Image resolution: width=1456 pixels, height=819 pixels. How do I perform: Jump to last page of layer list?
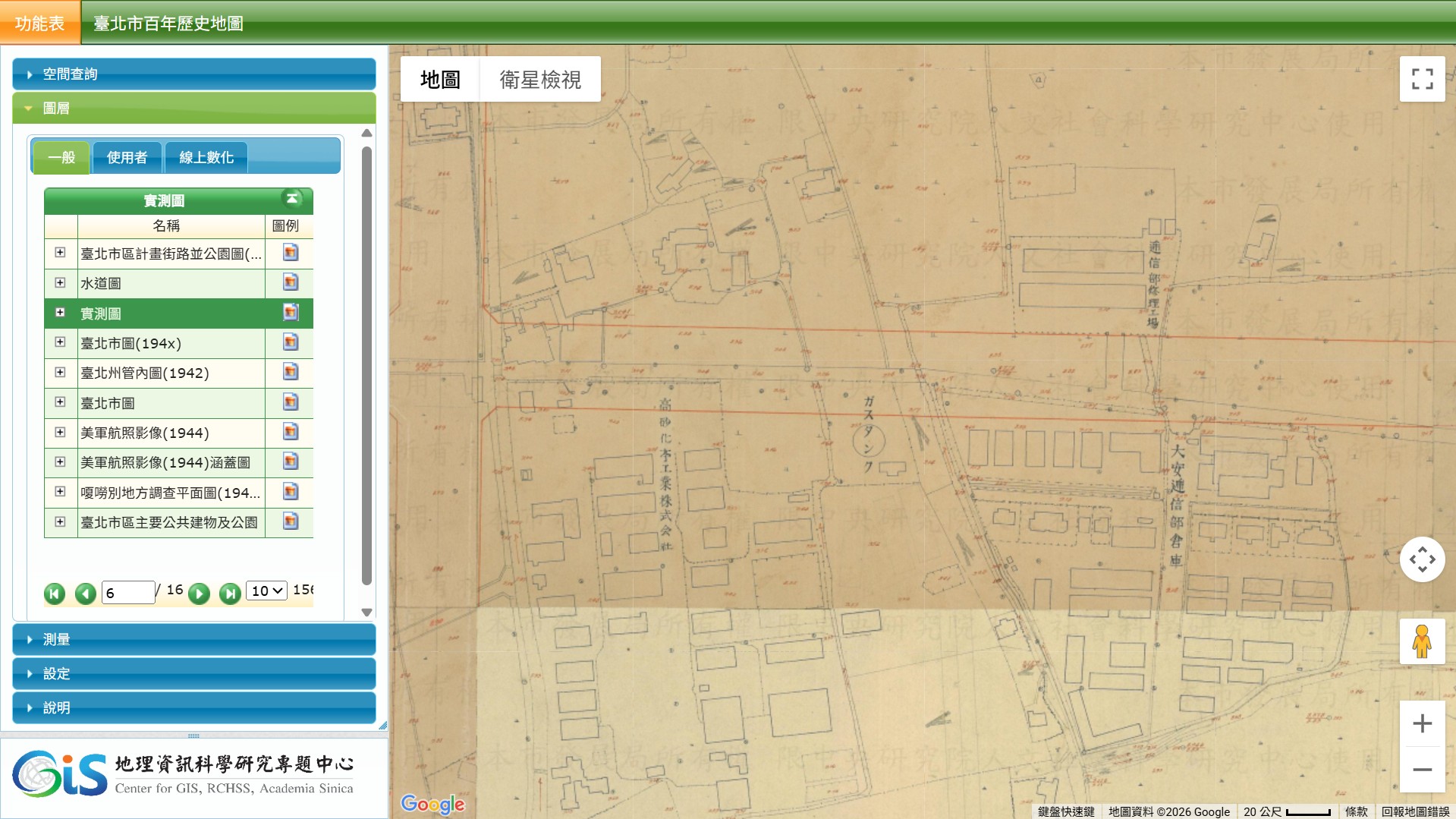coord(230,593)
